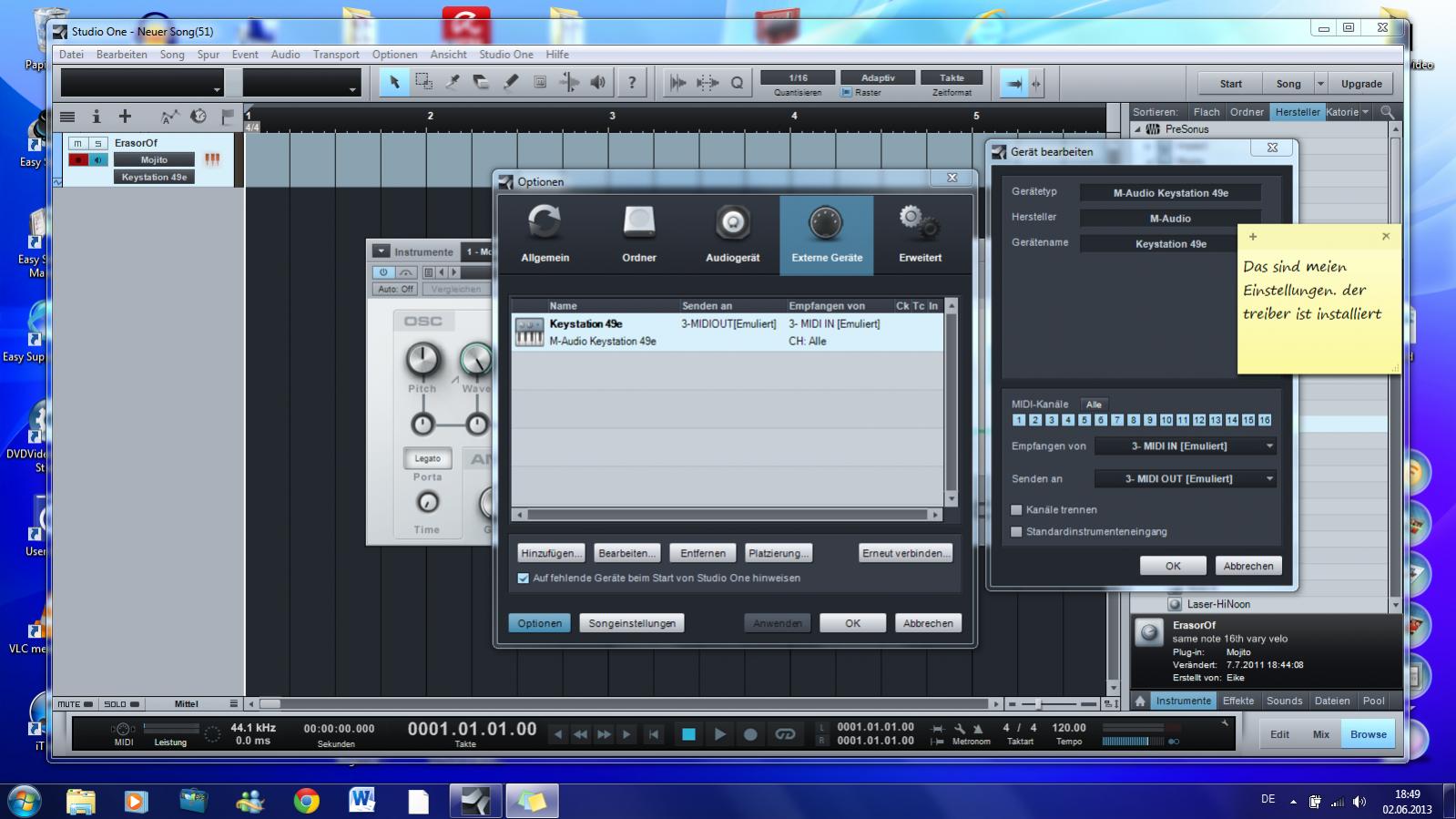Click the Hinzufügen button
This screenshot has height=819, width=1456.
[x=551, y=553]
